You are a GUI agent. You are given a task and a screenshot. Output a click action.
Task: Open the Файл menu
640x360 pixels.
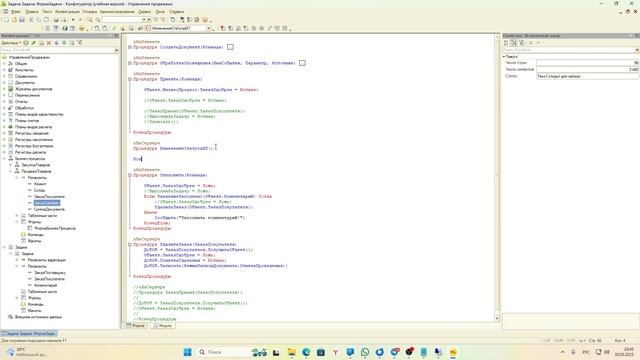coord(16,12)
